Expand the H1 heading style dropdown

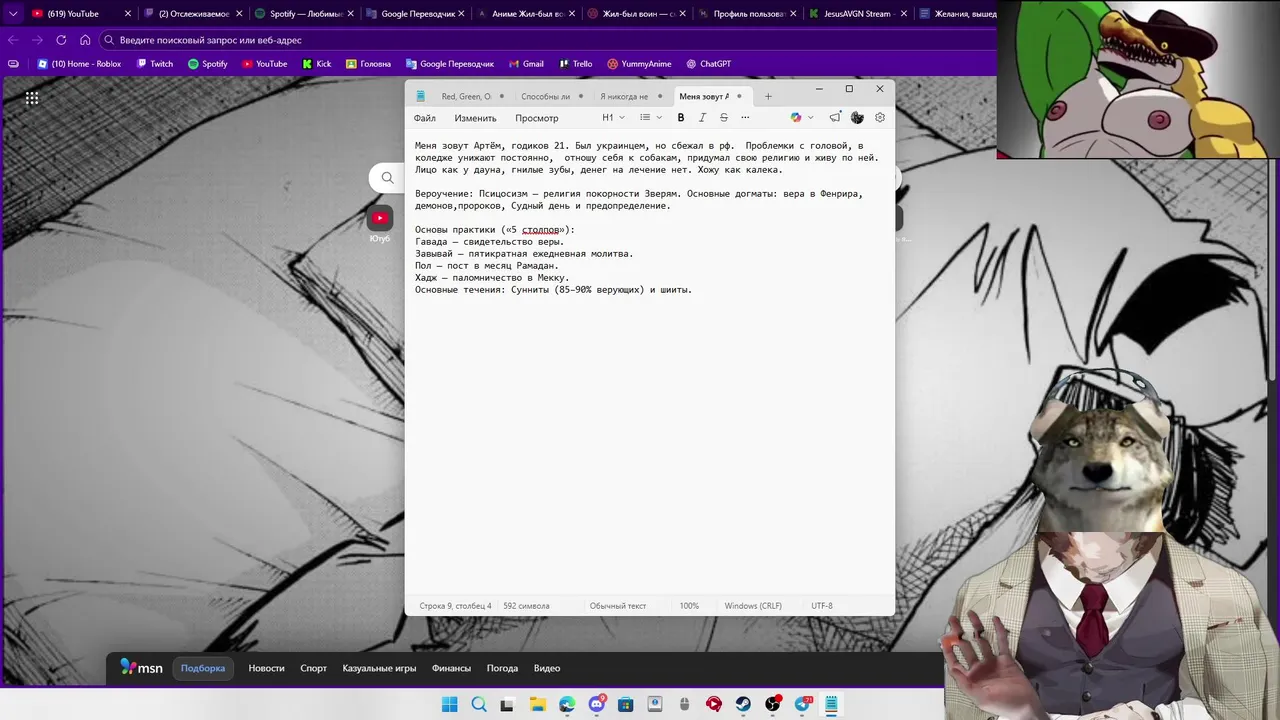pos(613,118)
